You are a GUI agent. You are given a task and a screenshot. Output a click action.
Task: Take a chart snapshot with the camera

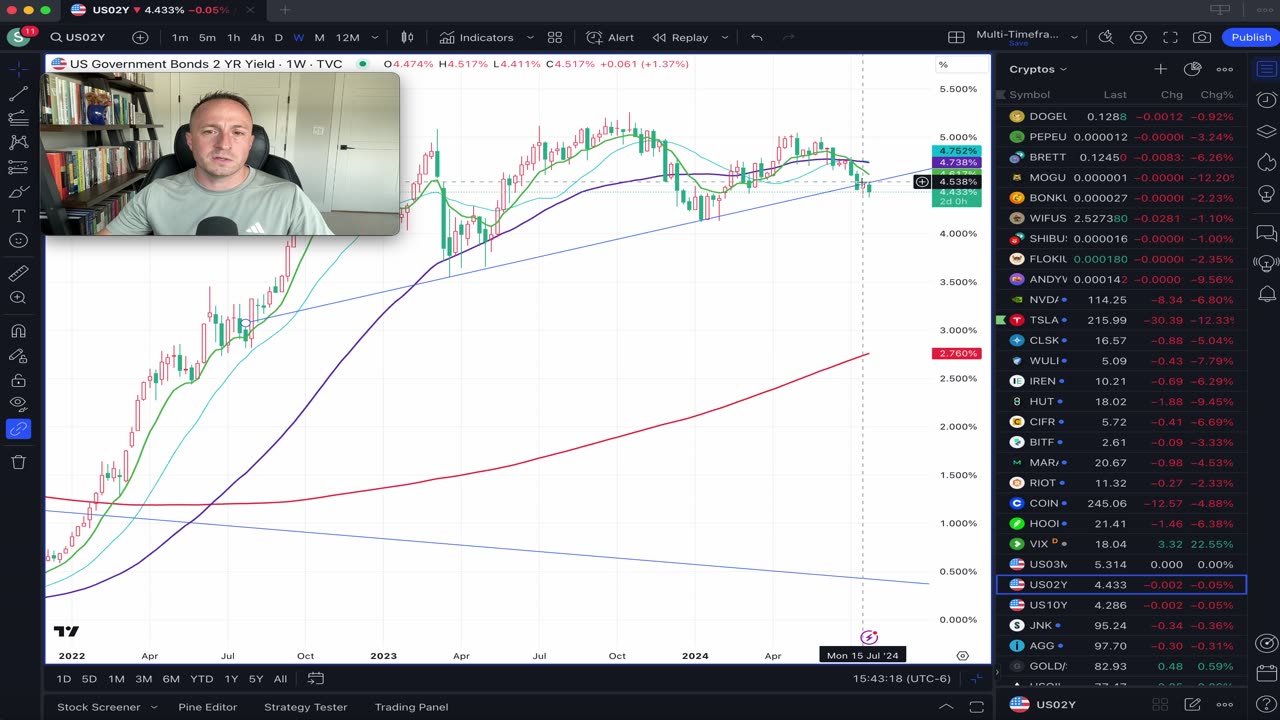click(1202, 38)
